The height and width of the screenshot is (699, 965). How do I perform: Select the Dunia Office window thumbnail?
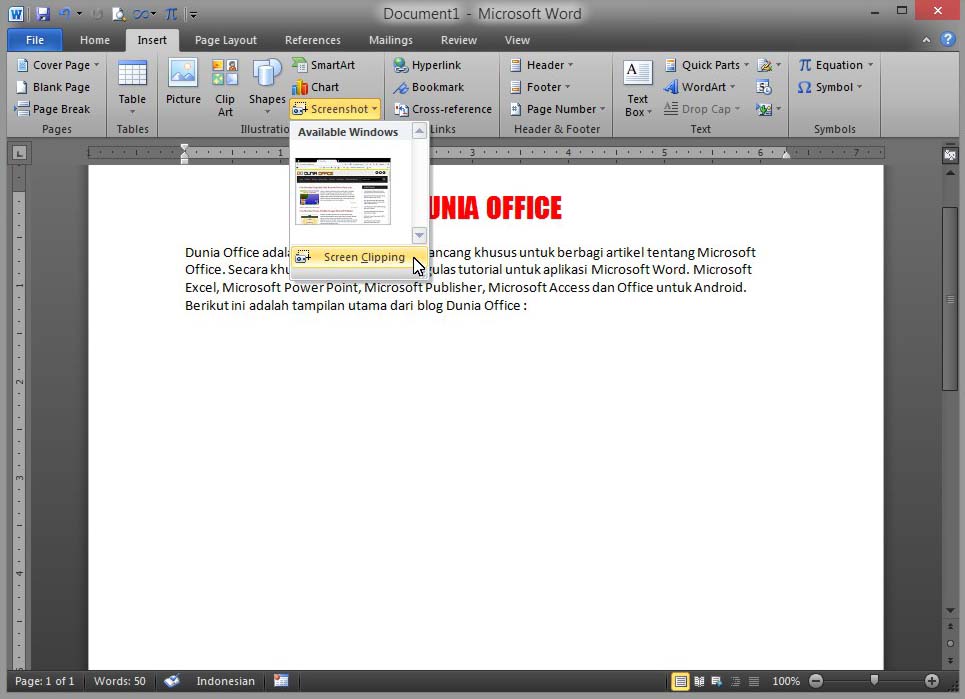343,191
